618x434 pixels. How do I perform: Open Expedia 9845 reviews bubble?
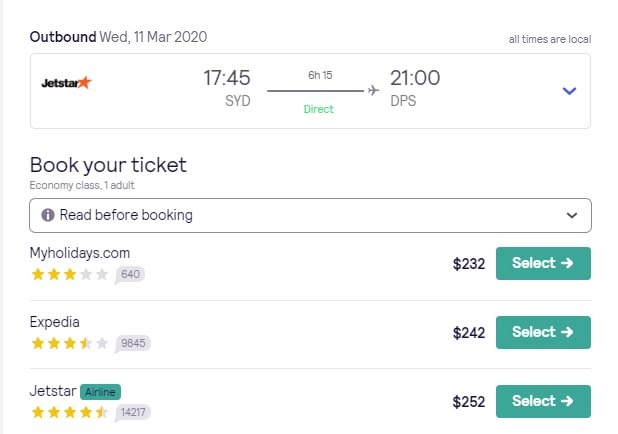pyautogui.click(x=133, y=343)
